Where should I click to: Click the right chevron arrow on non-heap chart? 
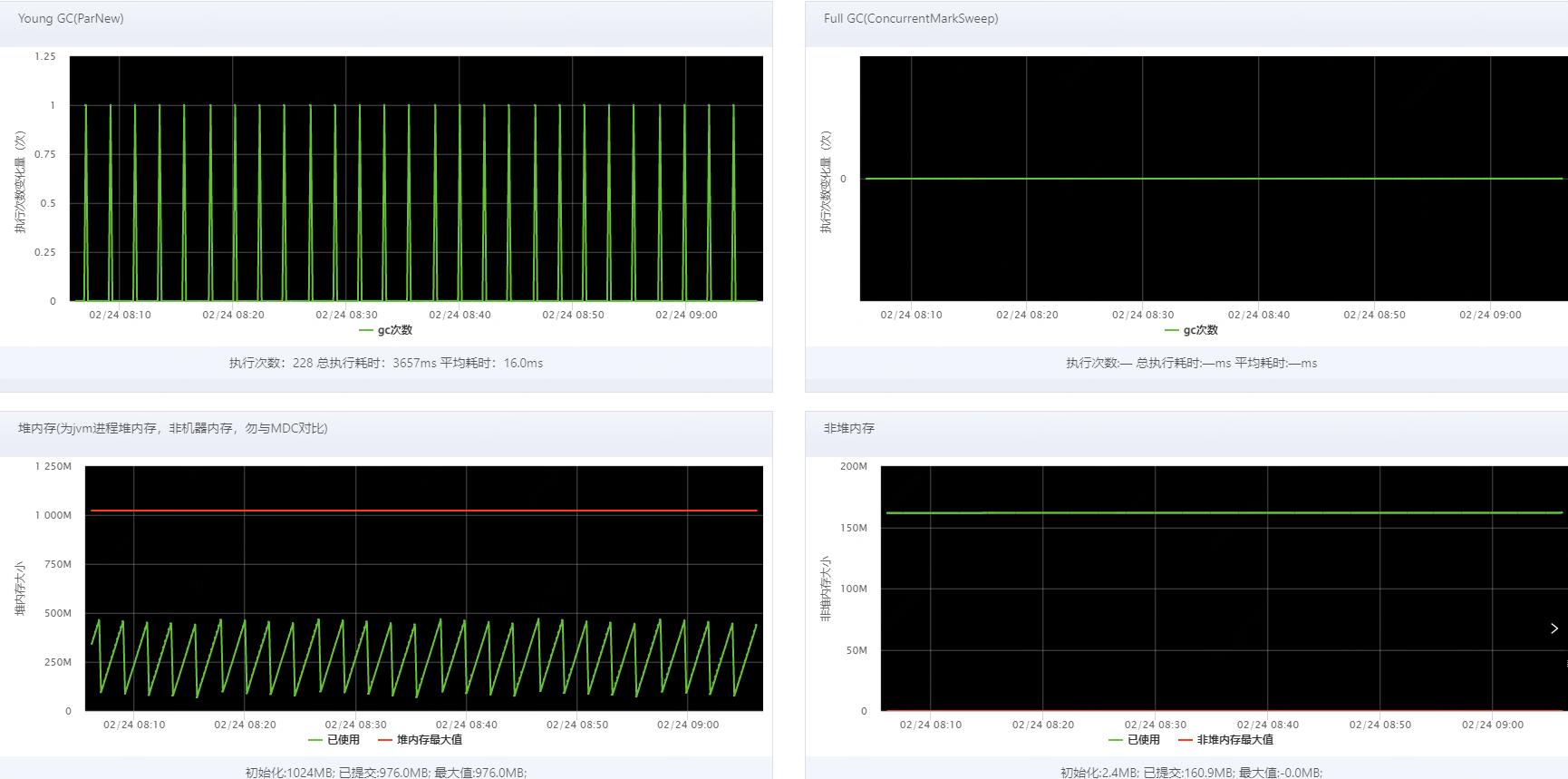coord(1553,628)
